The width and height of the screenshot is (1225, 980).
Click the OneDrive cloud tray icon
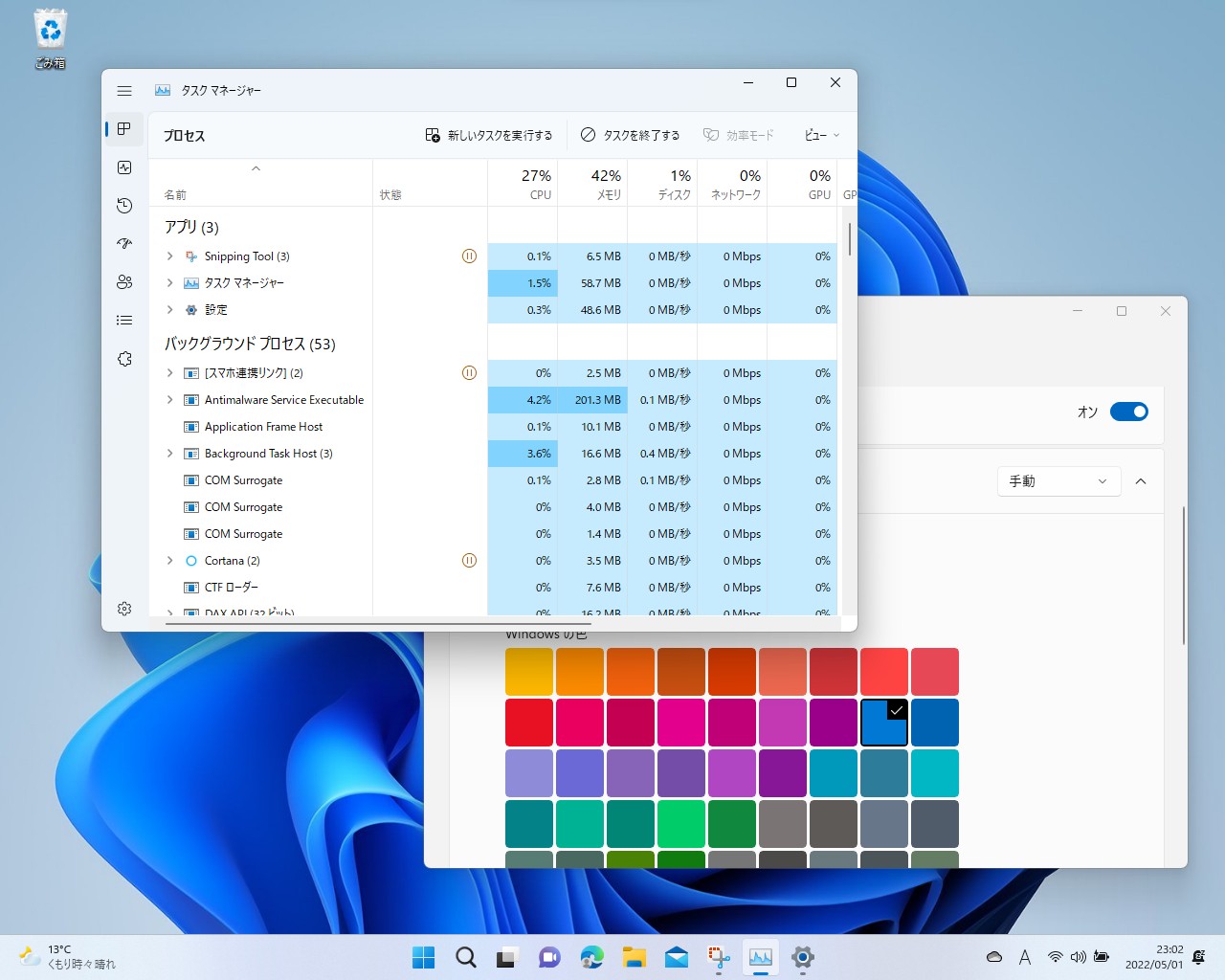[994, 957]
